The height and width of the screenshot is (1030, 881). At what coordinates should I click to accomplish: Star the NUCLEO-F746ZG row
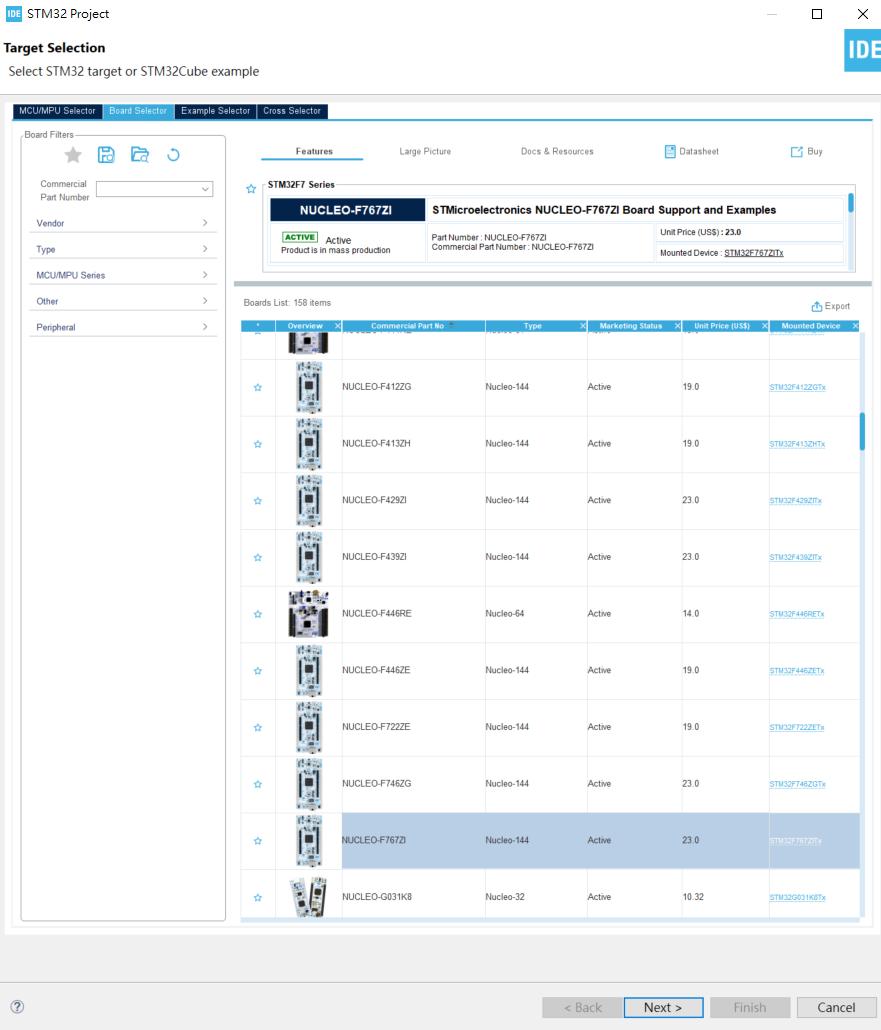[x=258, y=784]
